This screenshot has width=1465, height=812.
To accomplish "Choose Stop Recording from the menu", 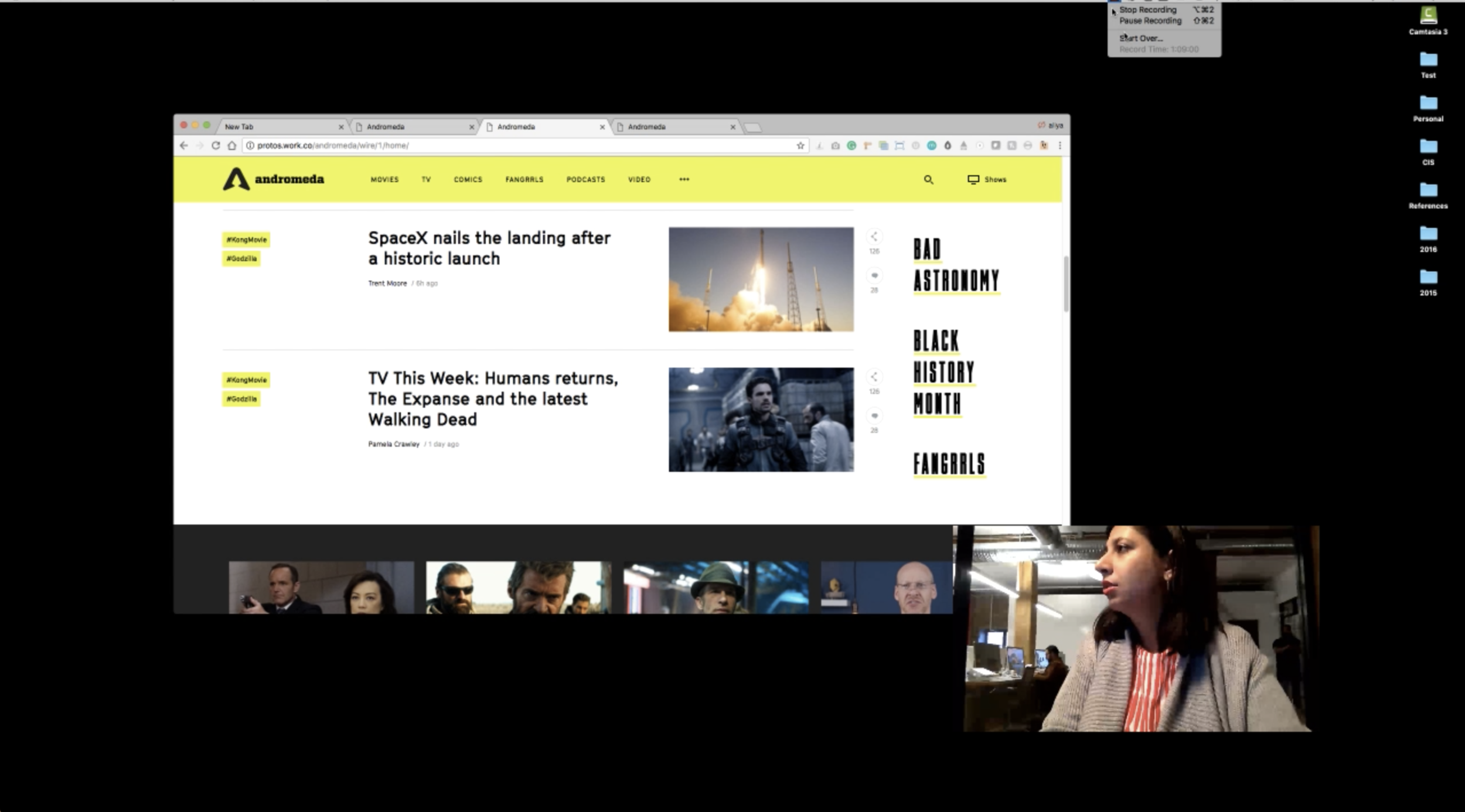I will pos(1147,10).
